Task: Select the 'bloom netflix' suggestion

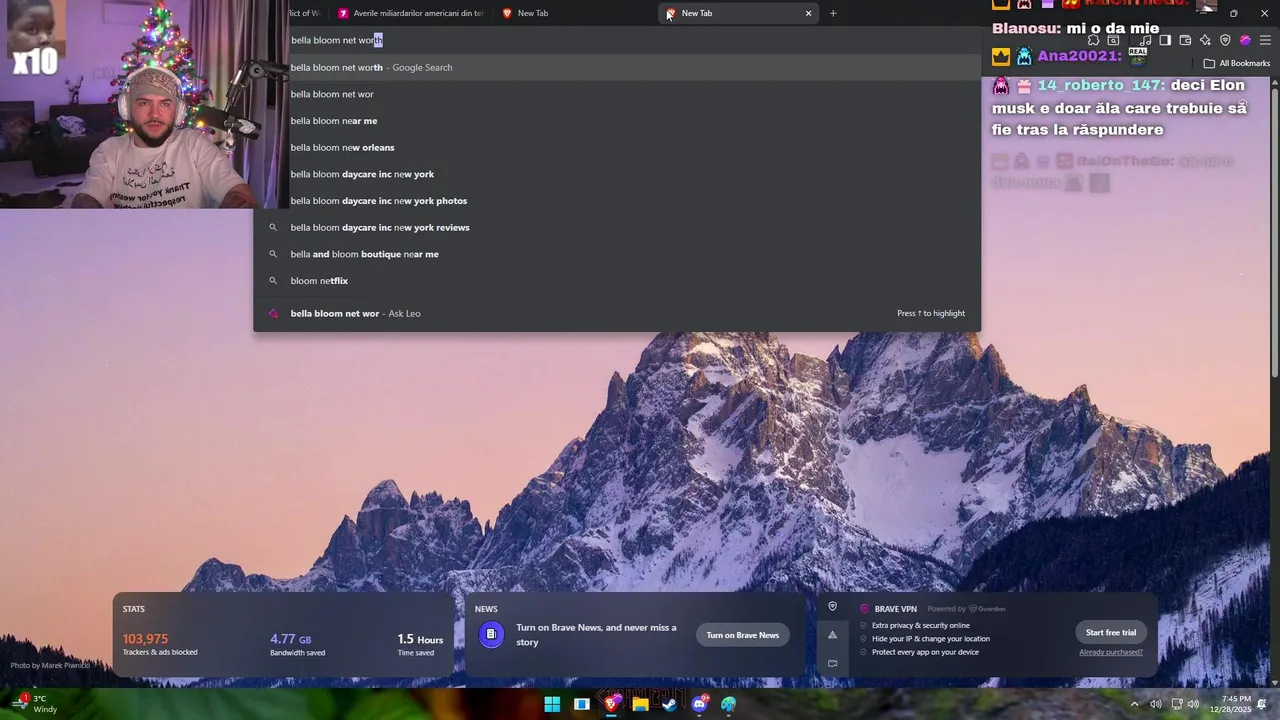Action: pos(617,281)
